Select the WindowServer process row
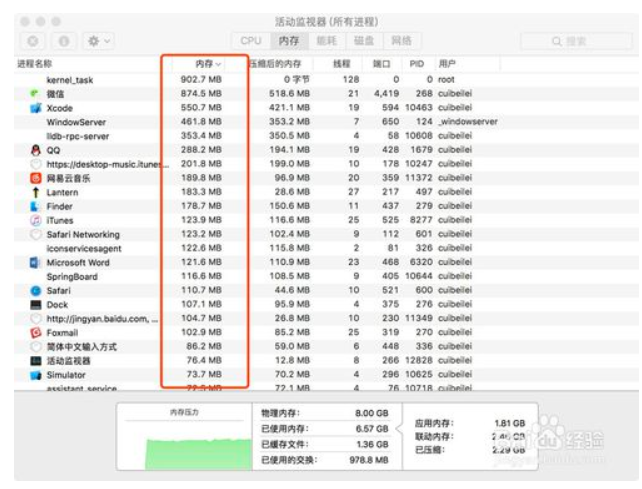 [x=326, y=122]
